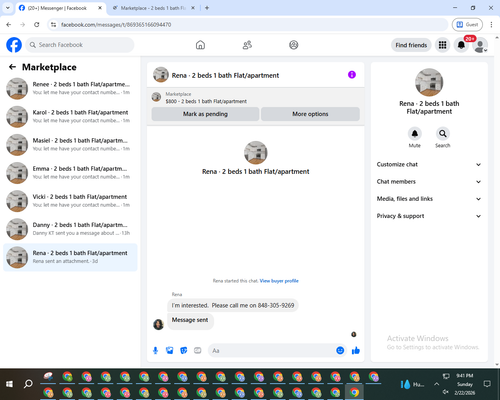Open the Chrome three-dot menu

pyautogui.click(x=491, y=24)
